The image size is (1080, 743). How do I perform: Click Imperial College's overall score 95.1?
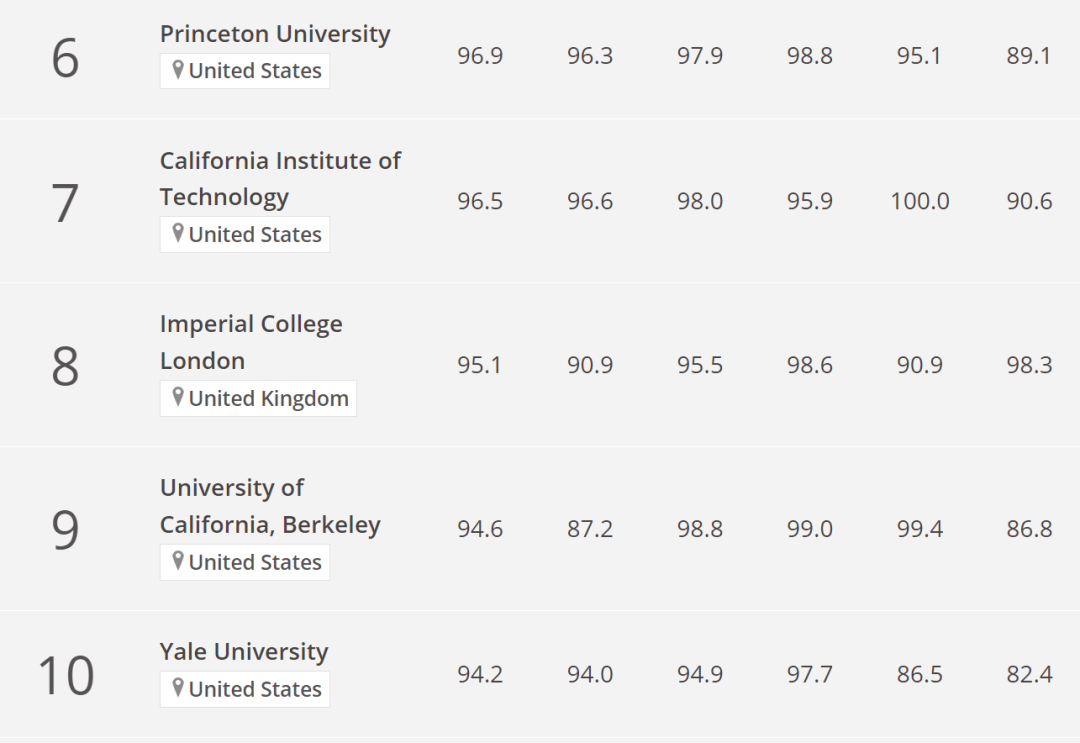point(479,365)
